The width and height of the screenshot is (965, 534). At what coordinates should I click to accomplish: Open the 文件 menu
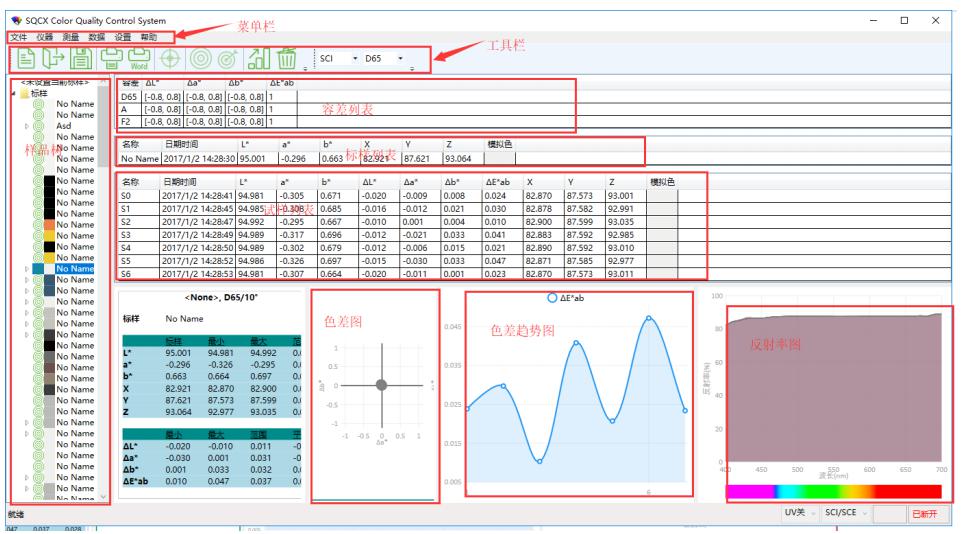click(x=18, y=36)
